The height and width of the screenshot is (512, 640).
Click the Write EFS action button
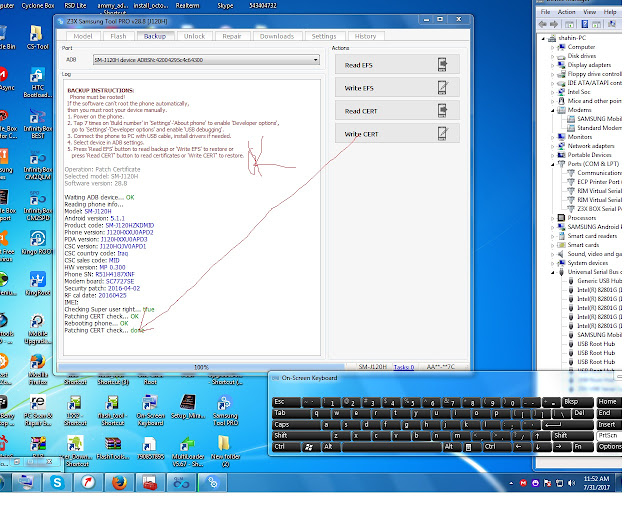pyautogui.click(x=397, y=88)
